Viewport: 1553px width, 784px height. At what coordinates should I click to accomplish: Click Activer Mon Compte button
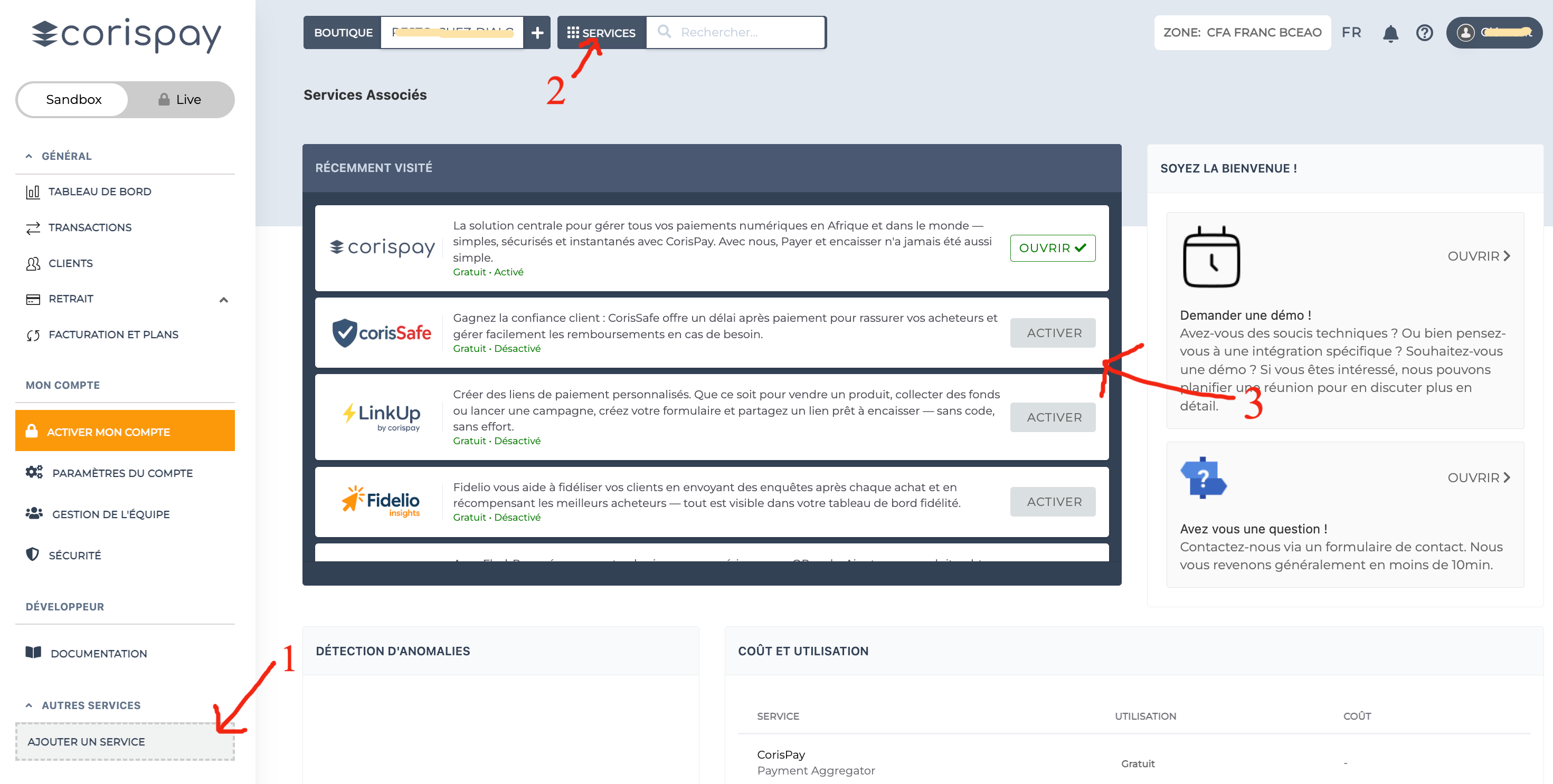coord(125,431)
